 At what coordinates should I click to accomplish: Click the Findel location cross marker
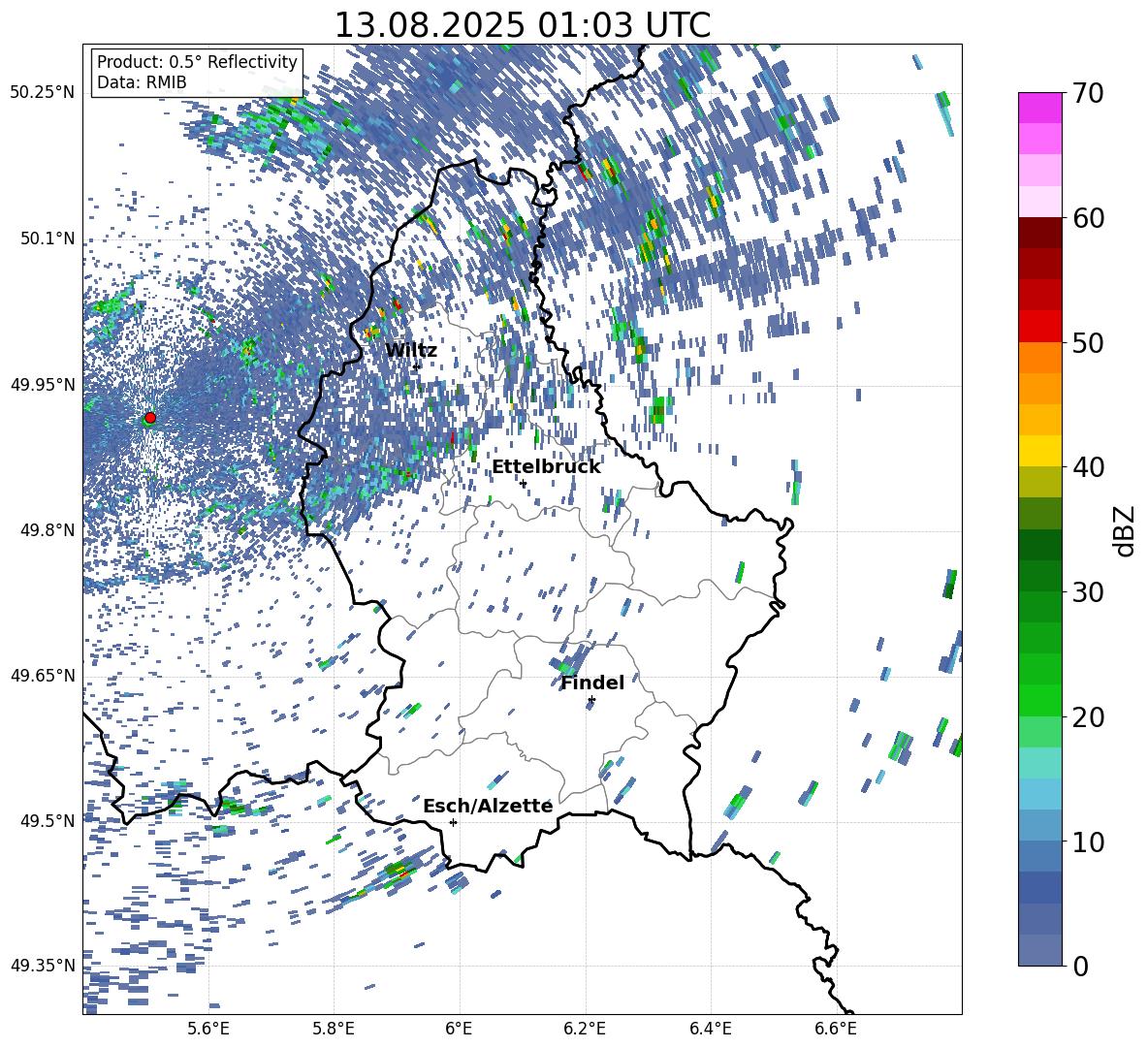pyautogui.click(x=591, y=700)
